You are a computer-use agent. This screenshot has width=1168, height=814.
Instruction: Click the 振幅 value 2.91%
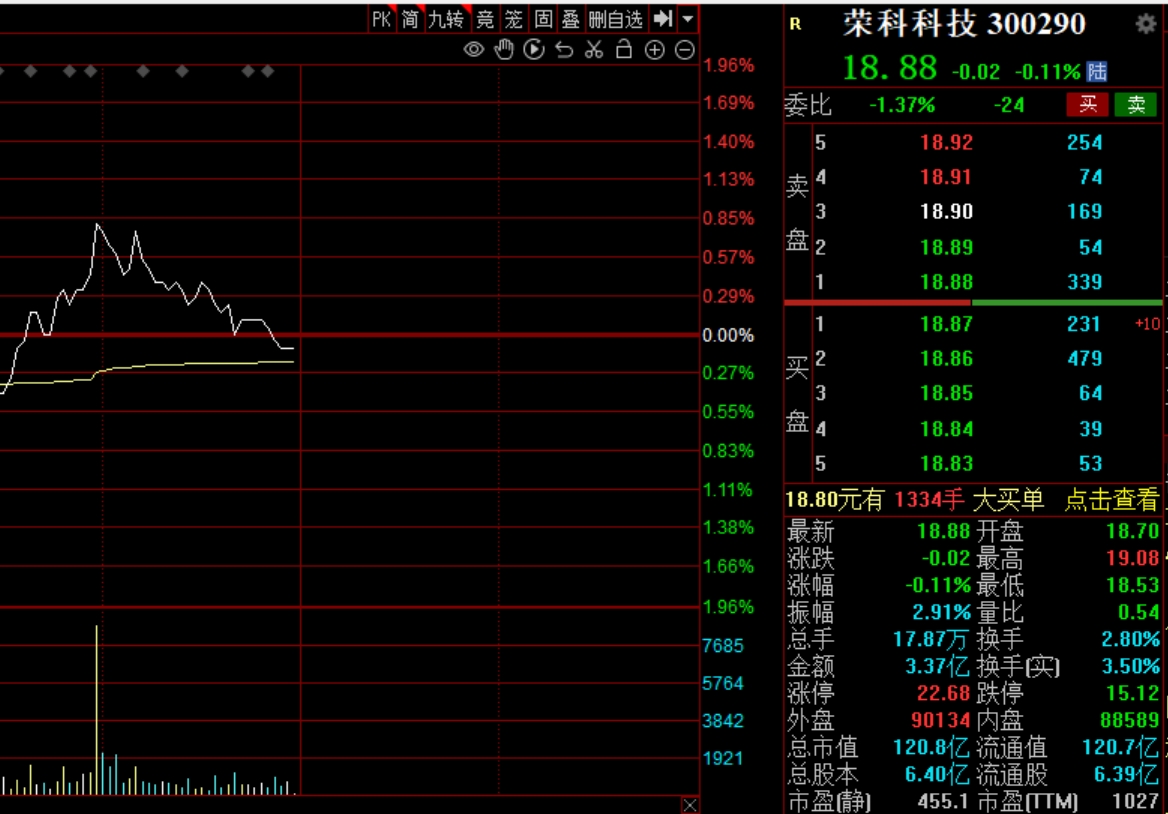[942, 612]
